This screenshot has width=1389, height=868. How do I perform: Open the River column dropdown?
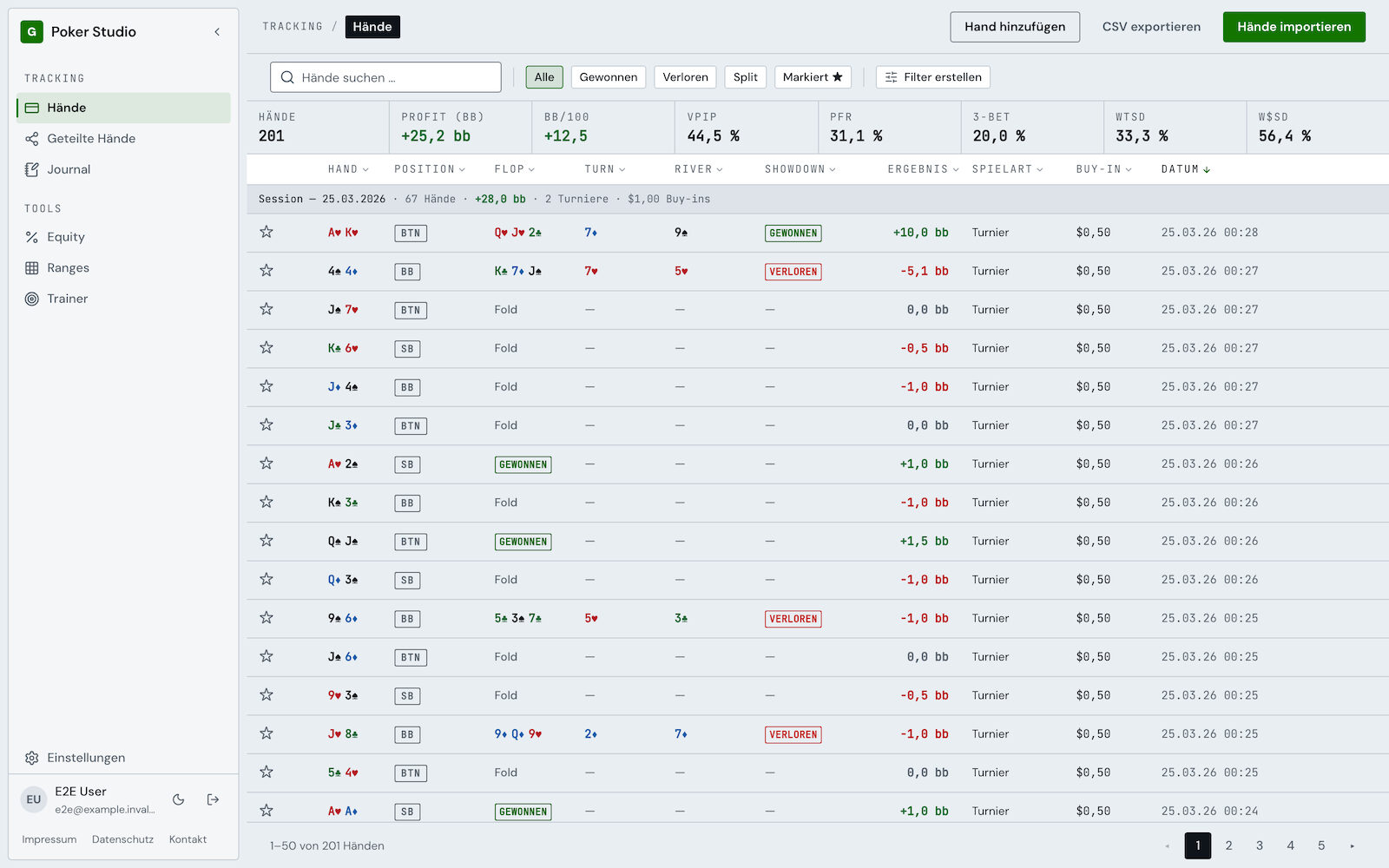[x=699, y=169]
